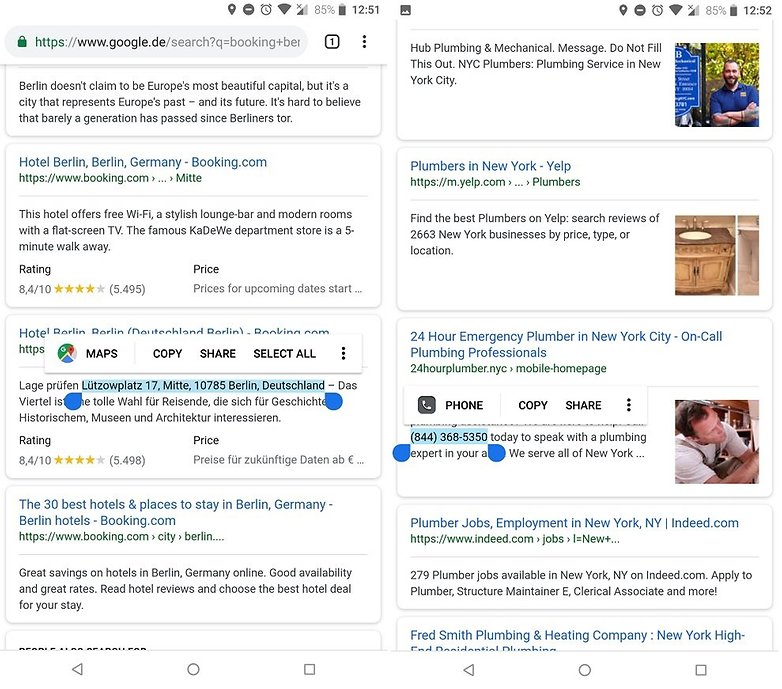The image size is (782, 689).
Task: Tap the Yelp bathroom vanity thumbnail
Action: click(717, 255)
